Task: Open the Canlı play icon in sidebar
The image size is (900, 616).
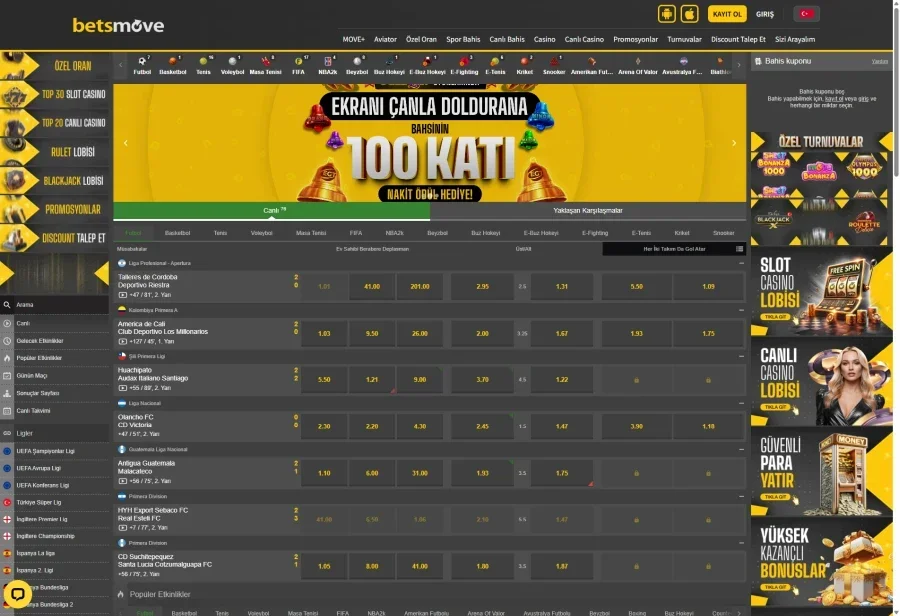Action: pyautogui.click(x=7, y=323)
